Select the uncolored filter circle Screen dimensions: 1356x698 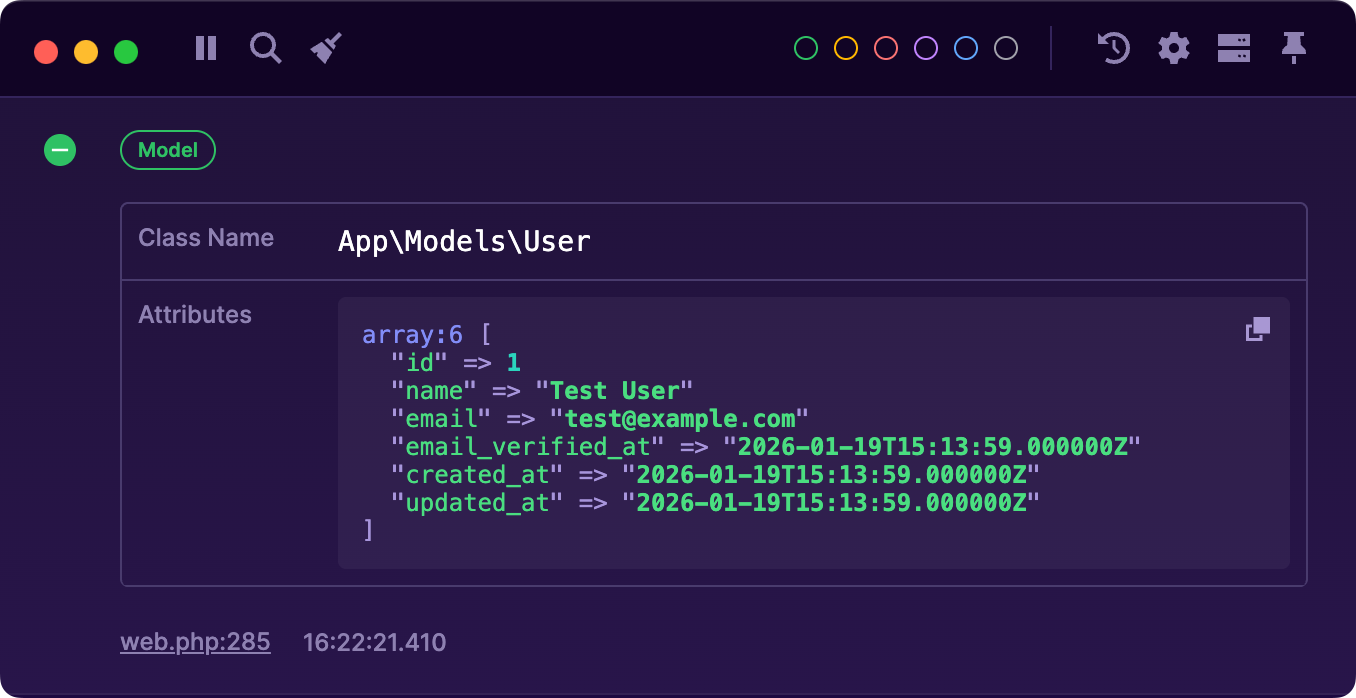point(1005,47)
